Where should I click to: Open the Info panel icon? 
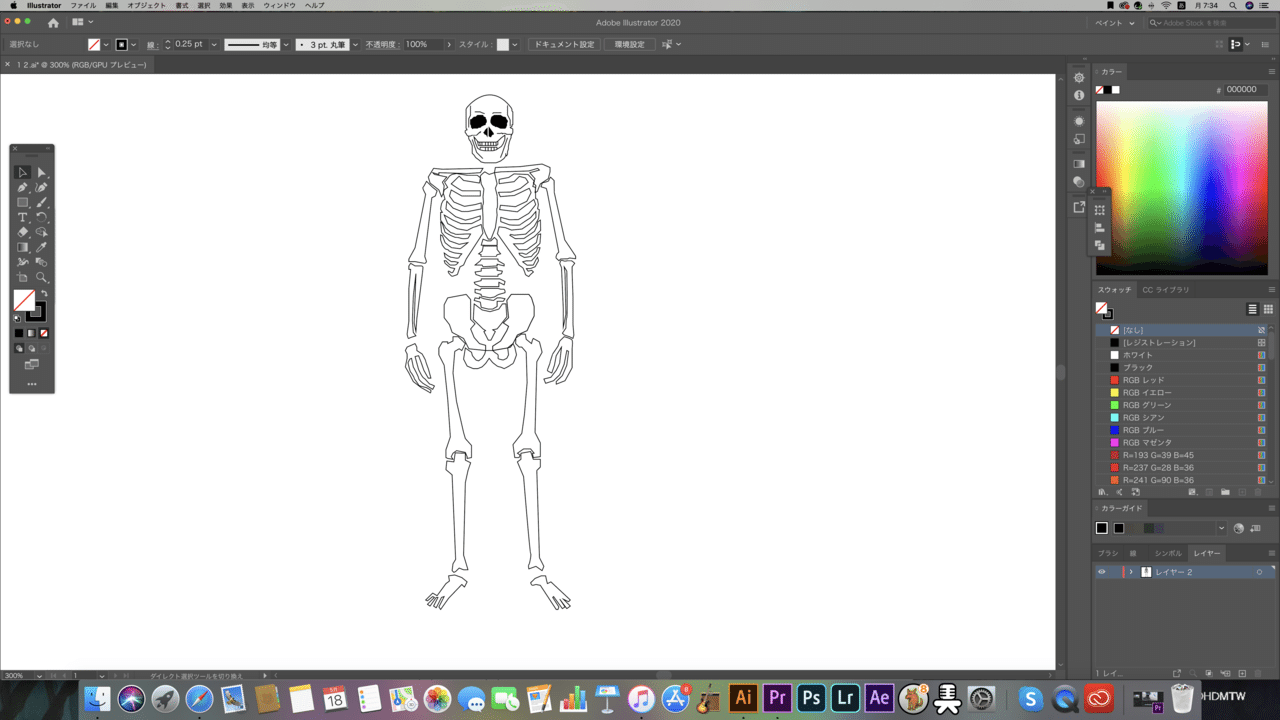1079,95
